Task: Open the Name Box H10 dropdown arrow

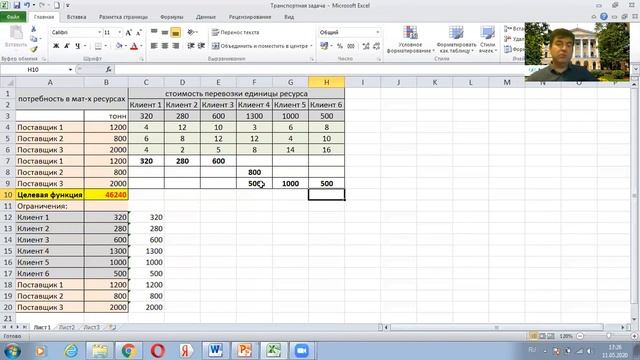Action: (x=70, y=70)
